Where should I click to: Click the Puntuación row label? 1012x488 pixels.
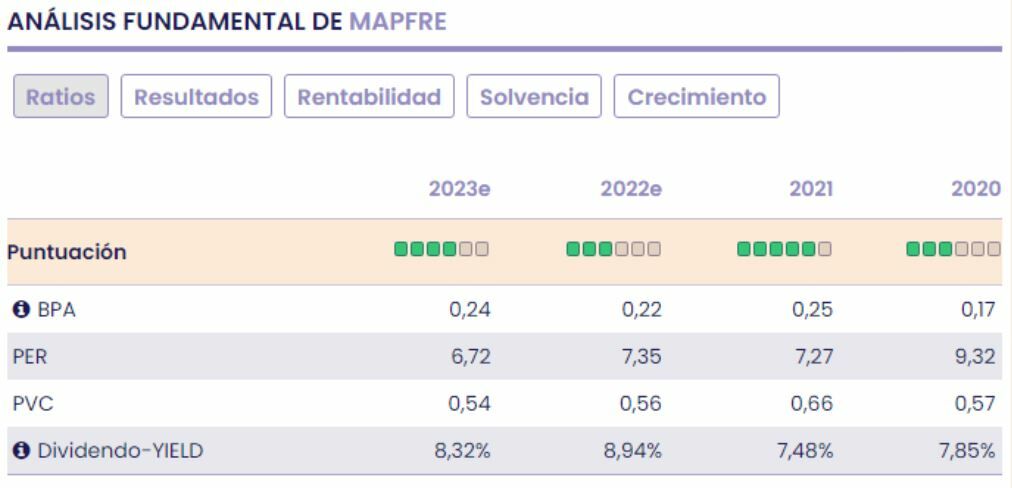[x=66, y=252]
